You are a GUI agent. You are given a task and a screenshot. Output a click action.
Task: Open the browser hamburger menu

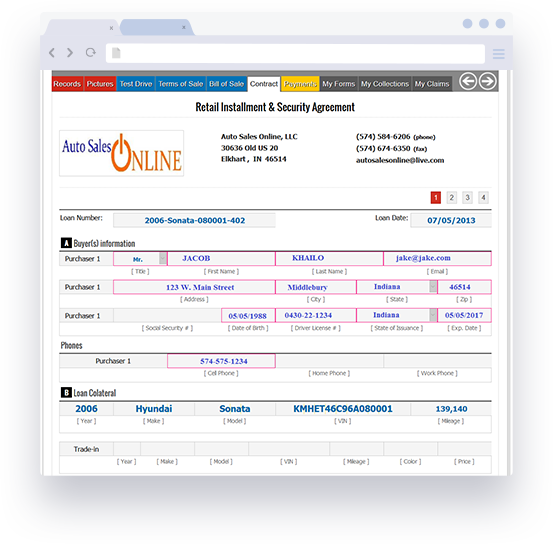coord(498,54)
